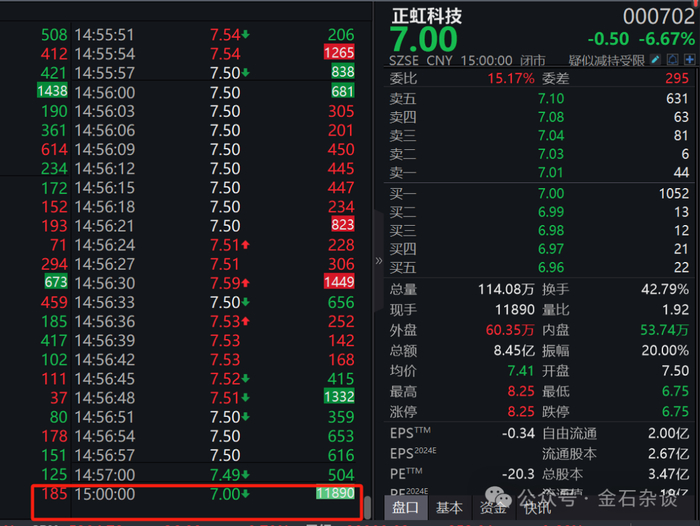Click the 总股本 value 3.47亿
Viewport: 700px width, 526px height.
[669, 474]
